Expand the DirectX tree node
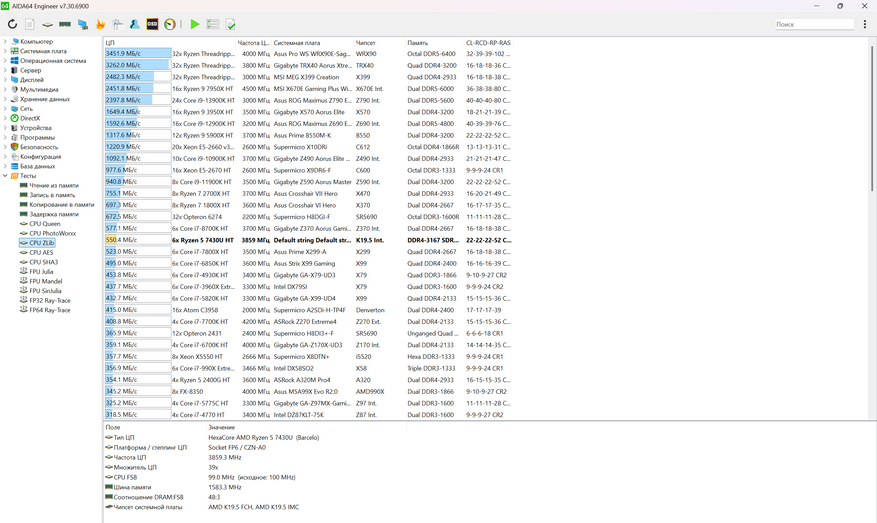877x523 pixels. (x=5, y=118)
